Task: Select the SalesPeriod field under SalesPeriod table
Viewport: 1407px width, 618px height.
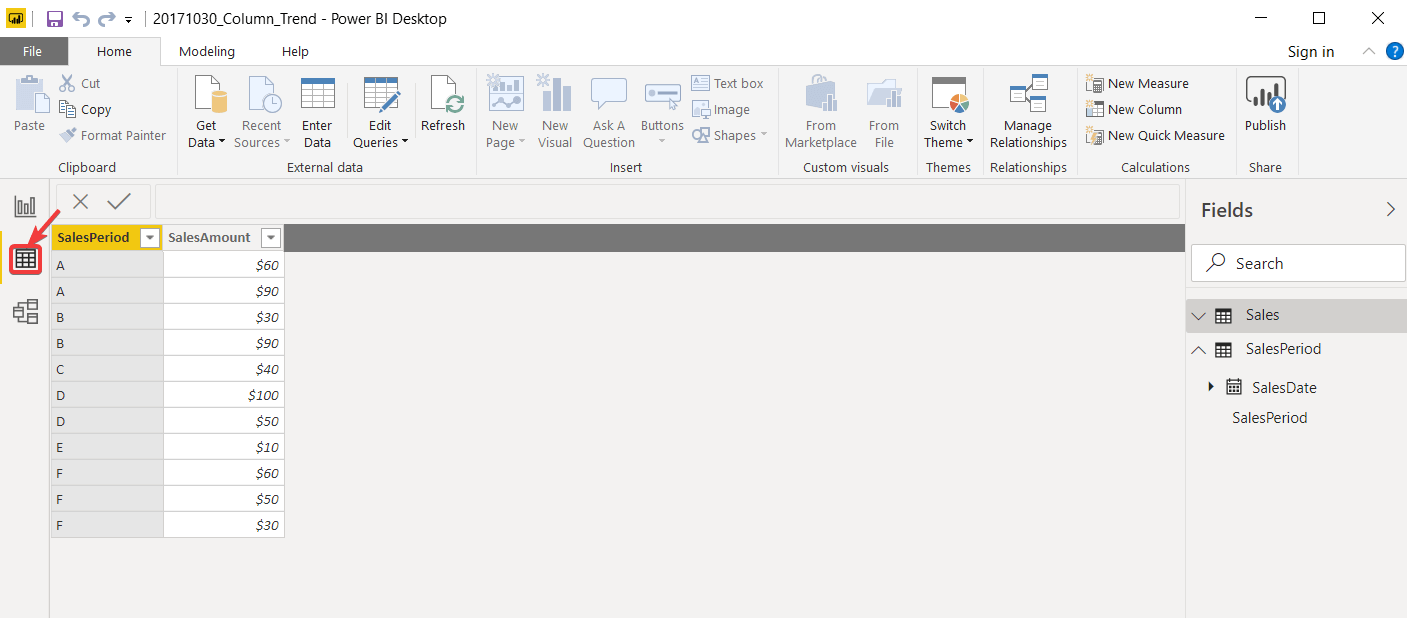Action: [x=1270, y=417]
